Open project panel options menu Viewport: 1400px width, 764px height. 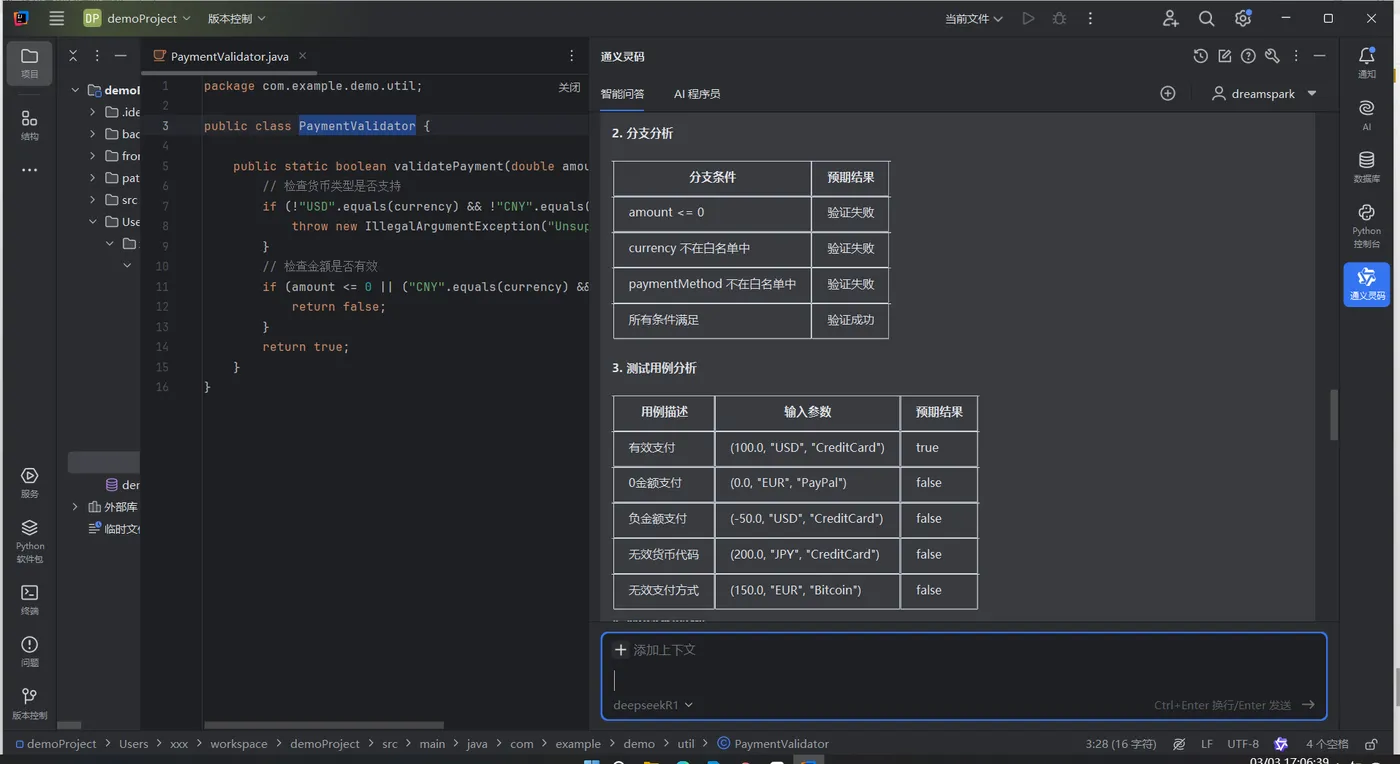click(97, 56)
